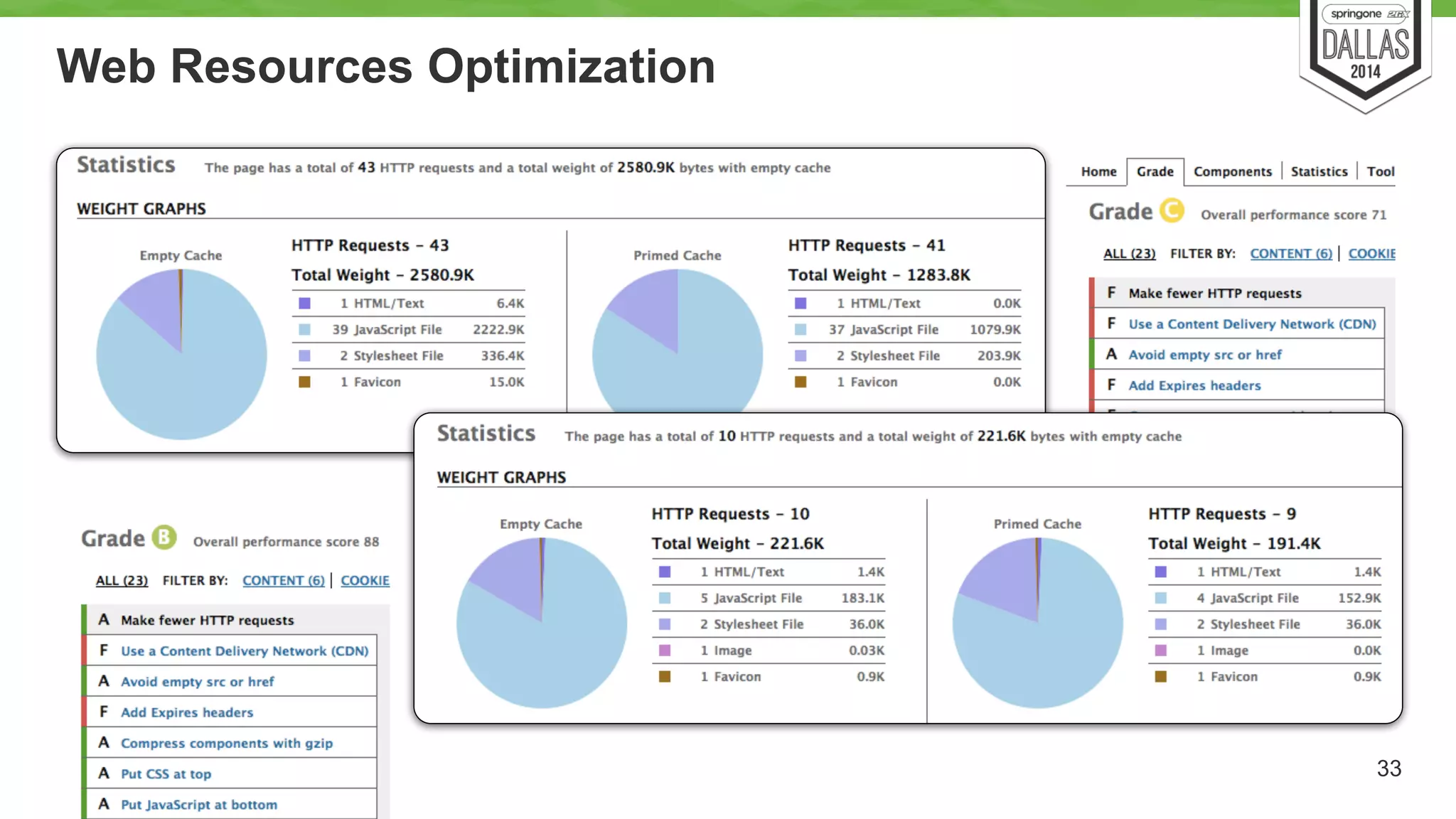Go to the Home tab
Screen dimensions: 1456x819
1098,171
